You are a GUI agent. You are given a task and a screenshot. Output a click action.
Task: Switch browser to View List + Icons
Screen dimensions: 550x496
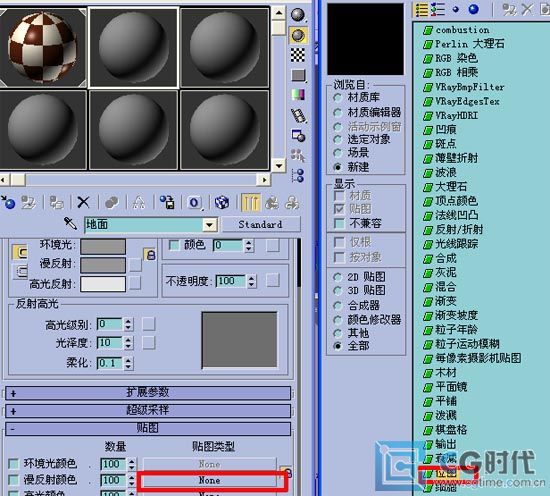pos(437,9)
